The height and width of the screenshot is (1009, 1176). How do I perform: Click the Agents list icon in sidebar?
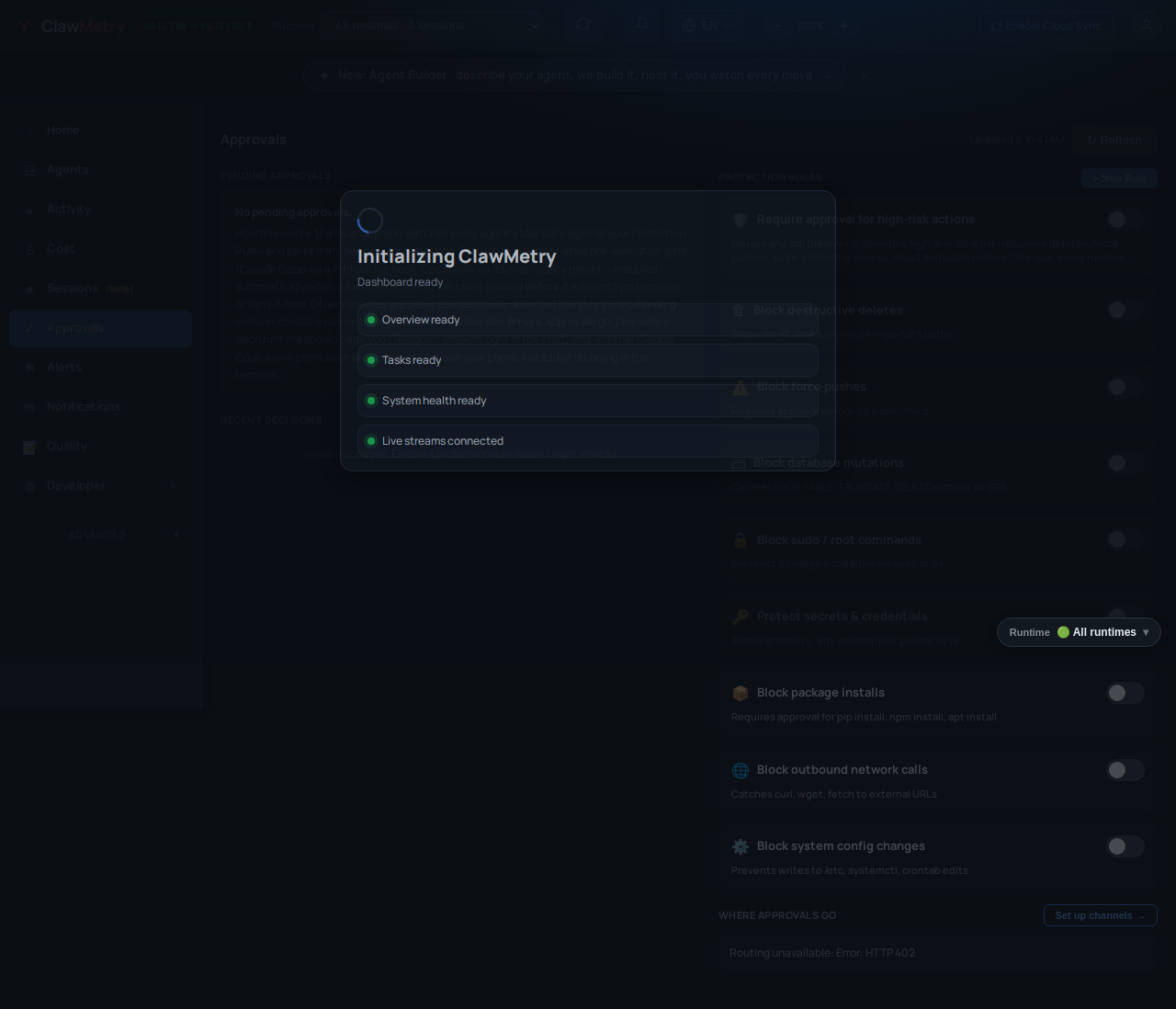tap(29, 170)
